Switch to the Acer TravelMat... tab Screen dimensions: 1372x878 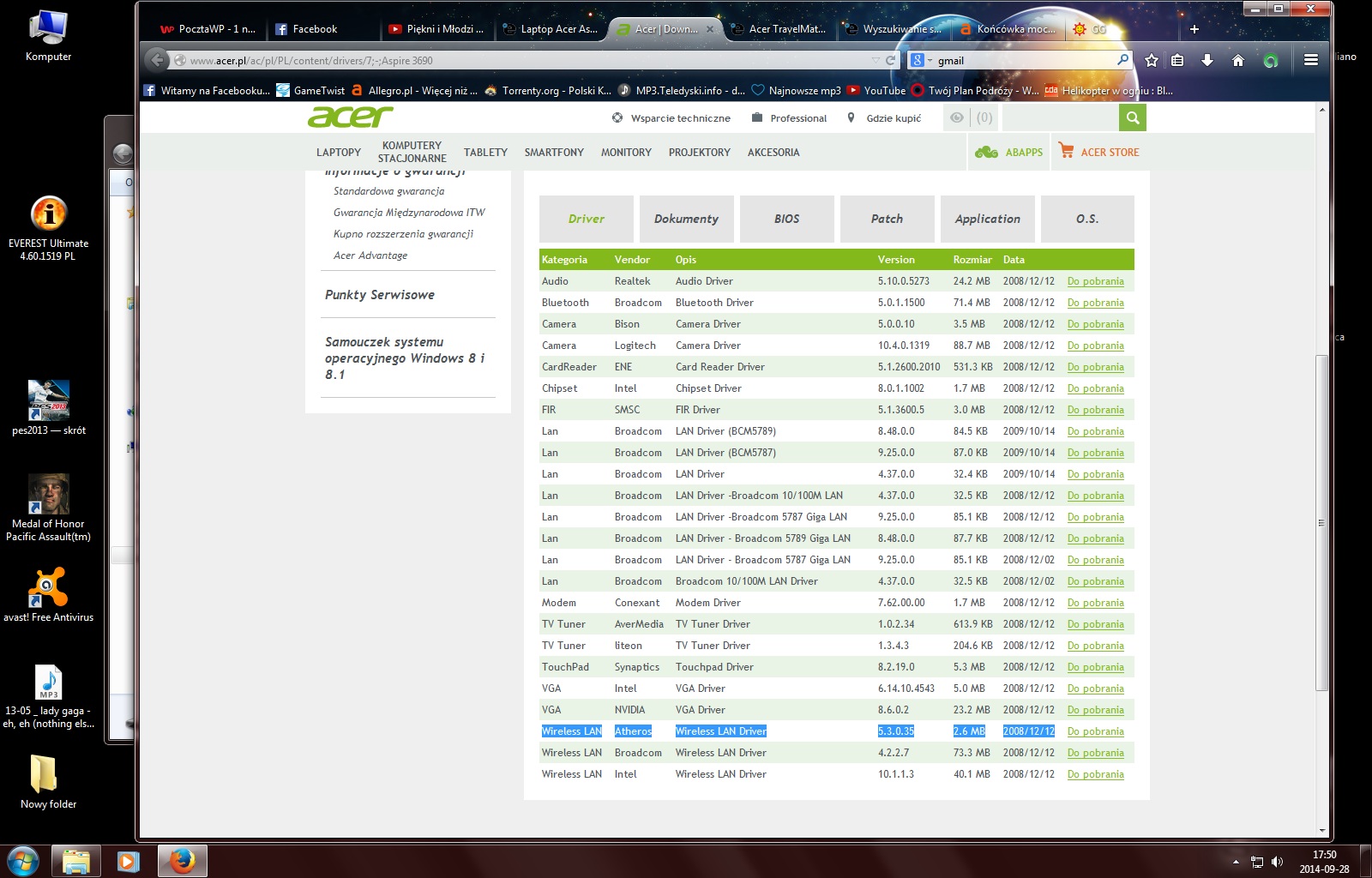click(779, 29)
